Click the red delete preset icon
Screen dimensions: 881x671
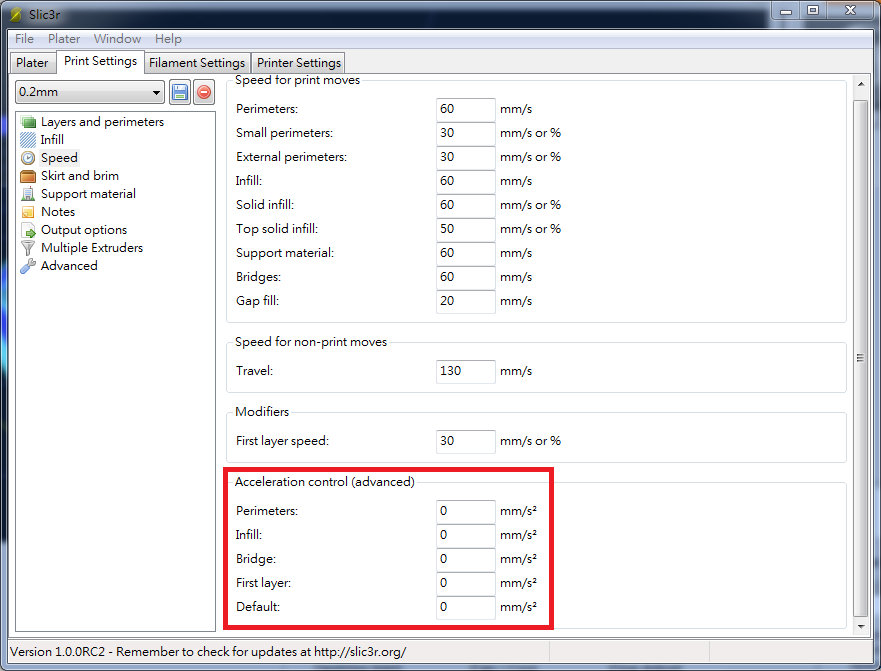click(x=204, y=92)
